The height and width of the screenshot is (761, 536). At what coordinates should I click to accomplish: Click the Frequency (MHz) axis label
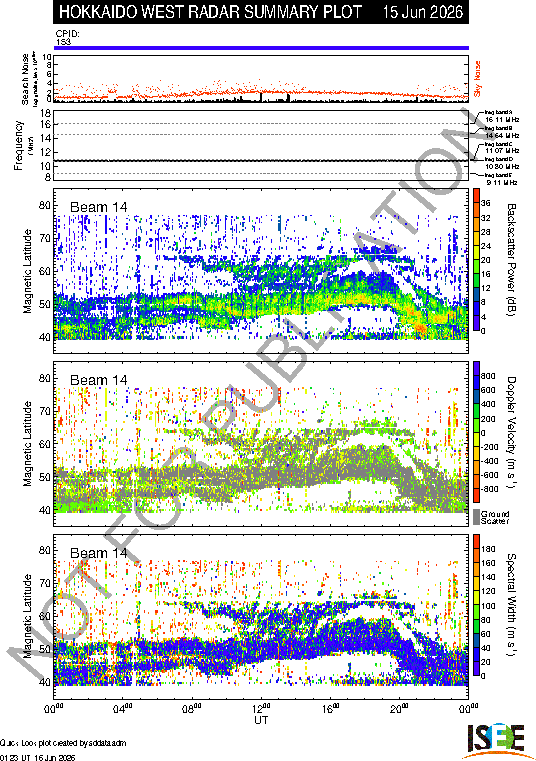[20, 146]
